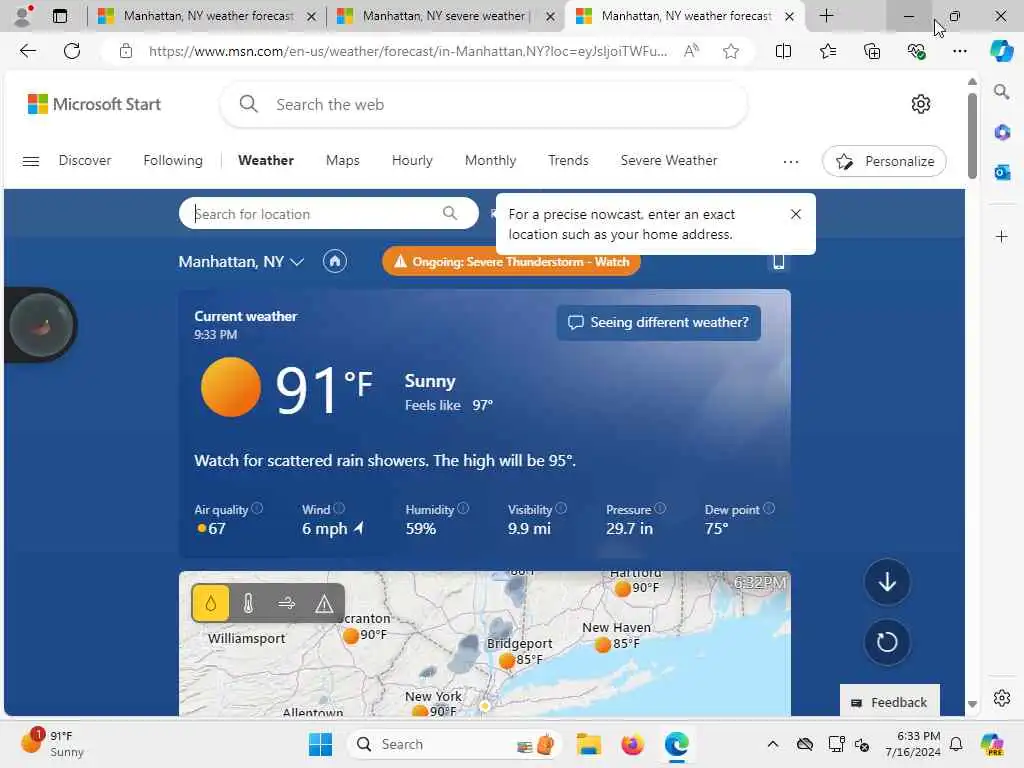
Task: Click the Microsoft Start logo
Action: coord(94,104)
